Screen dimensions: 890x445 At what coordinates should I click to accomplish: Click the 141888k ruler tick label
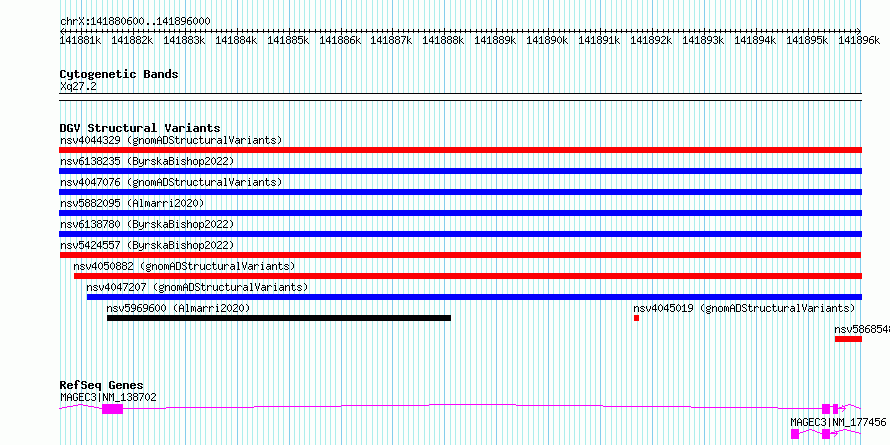443,40
